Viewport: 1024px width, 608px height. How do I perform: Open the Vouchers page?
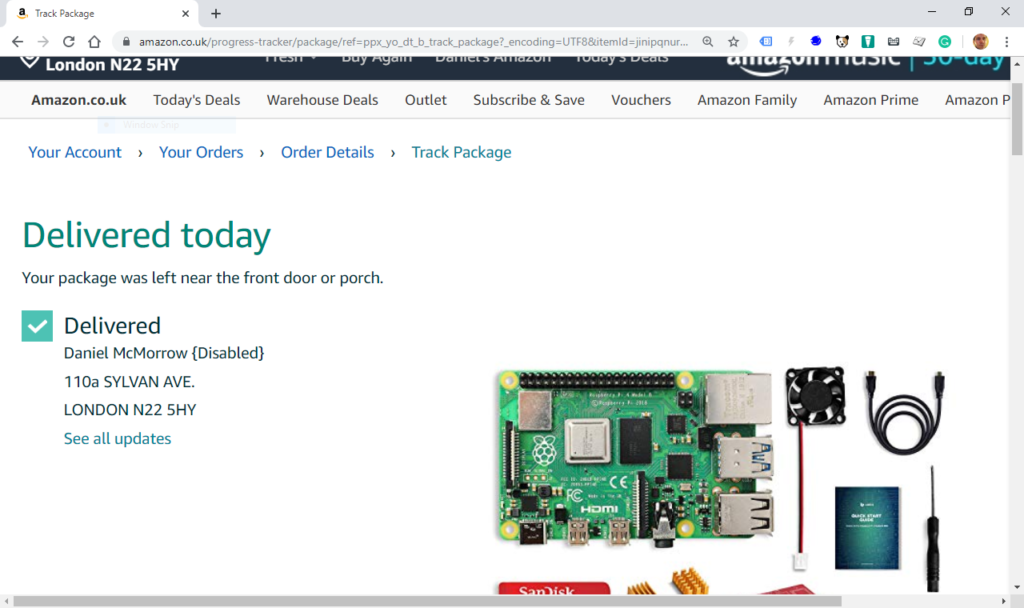tap(641, 100)
